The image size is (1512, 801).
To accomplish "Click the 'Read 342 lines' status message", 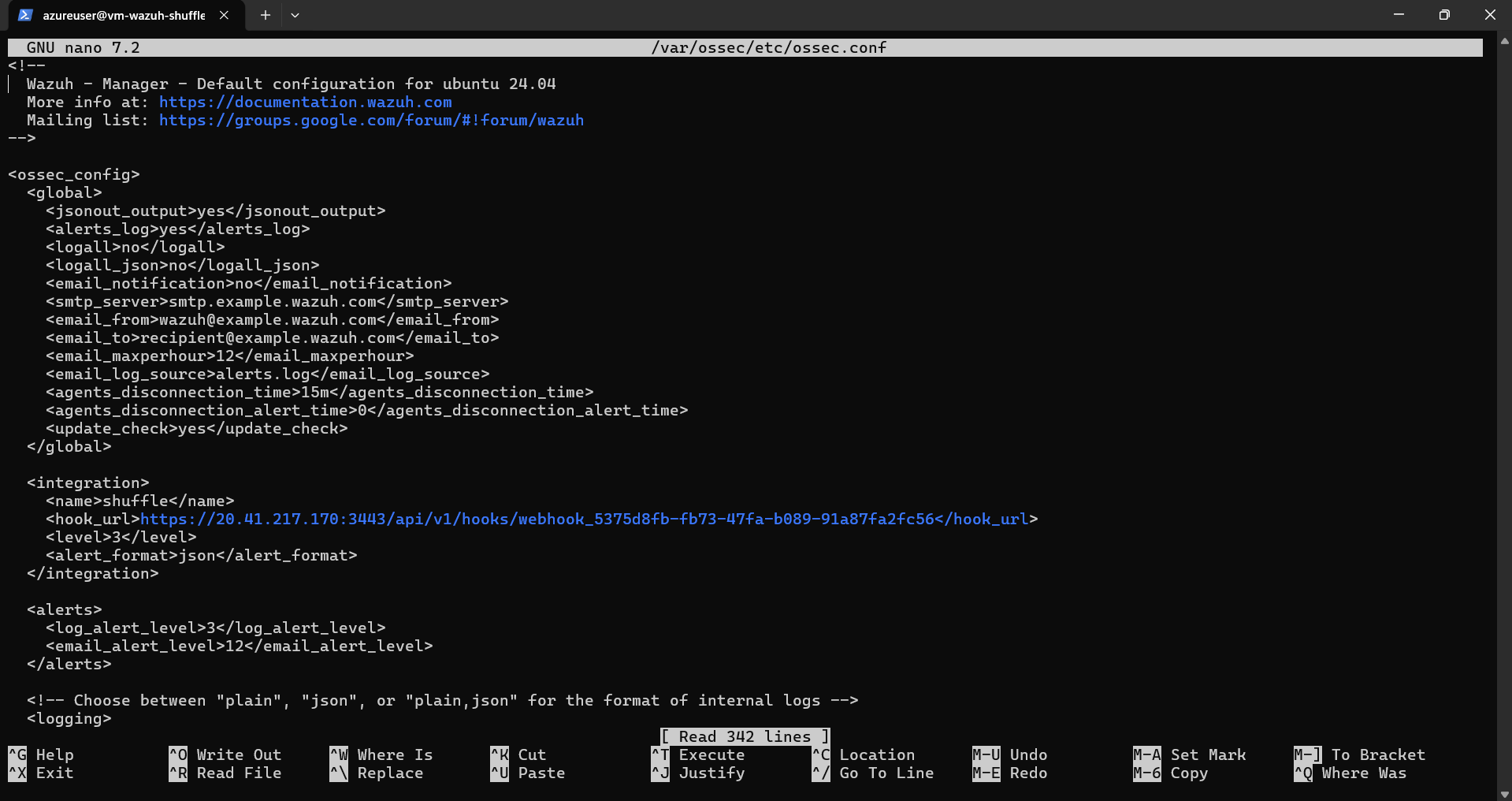I will pos(745,736).
